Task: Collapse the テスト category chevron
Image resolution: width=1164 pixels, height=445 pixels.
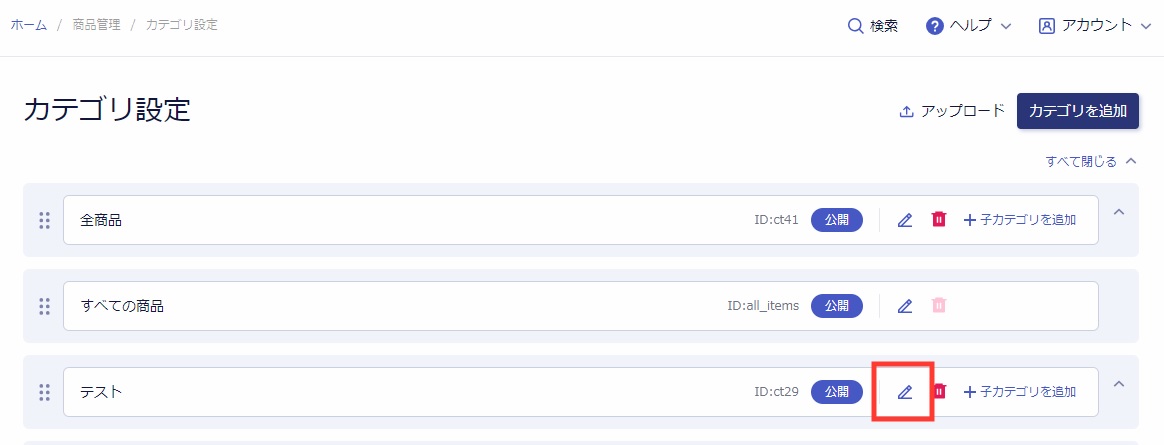Action: [x=1119, y=384]
